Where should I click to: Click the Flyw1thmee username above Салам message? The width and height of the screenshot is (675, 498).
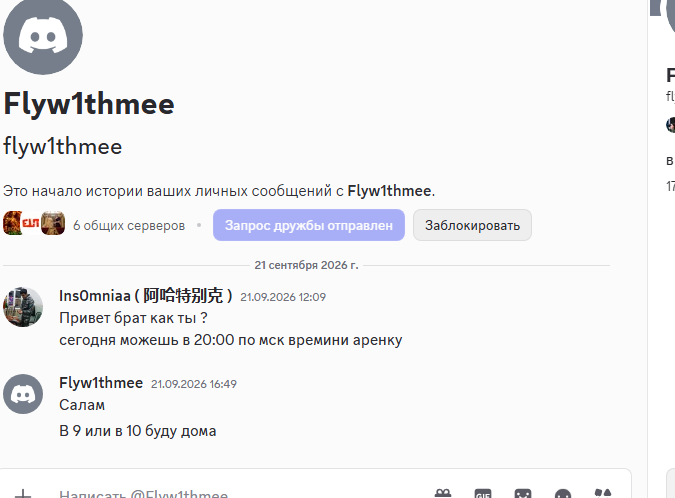pos(101,383)
